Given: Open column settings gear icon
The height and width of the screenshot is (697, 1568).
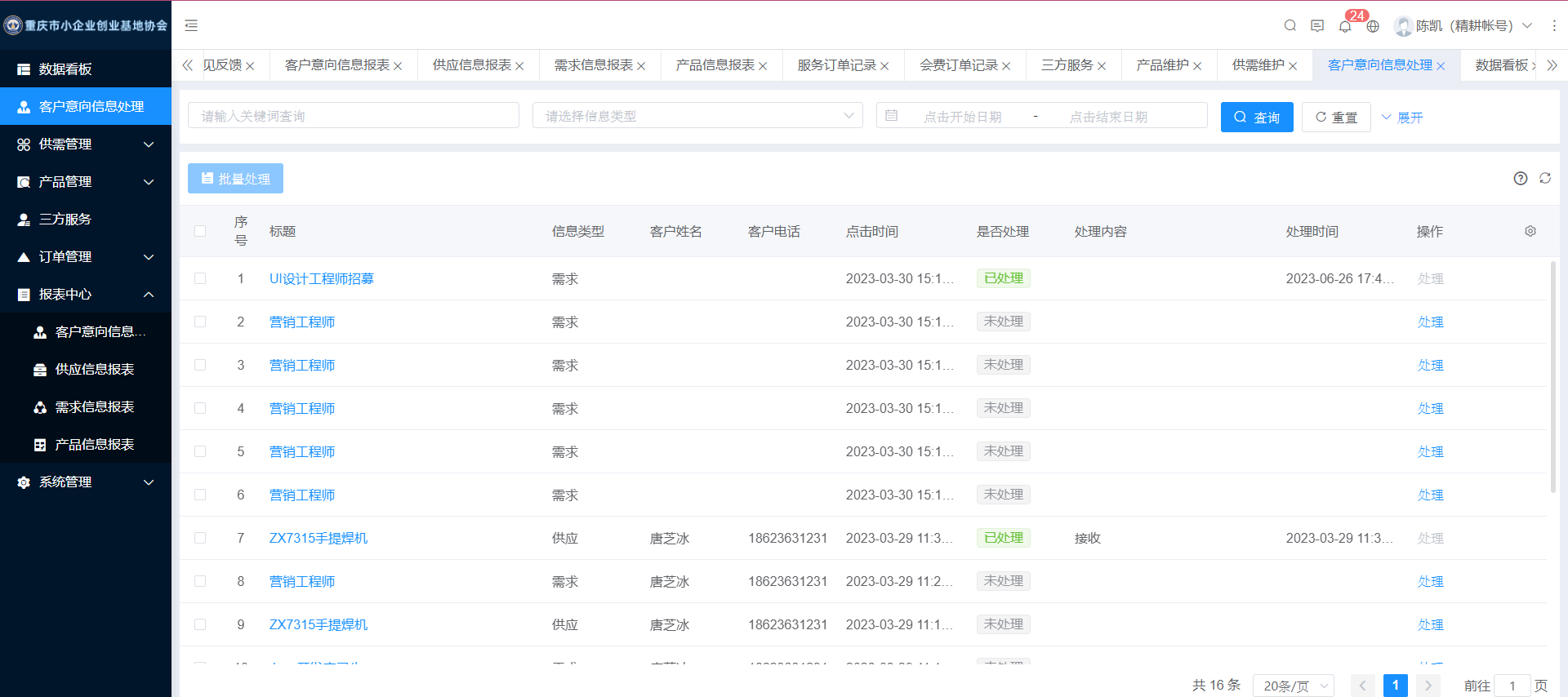Looking at the screenshot, I should 1530,231.
